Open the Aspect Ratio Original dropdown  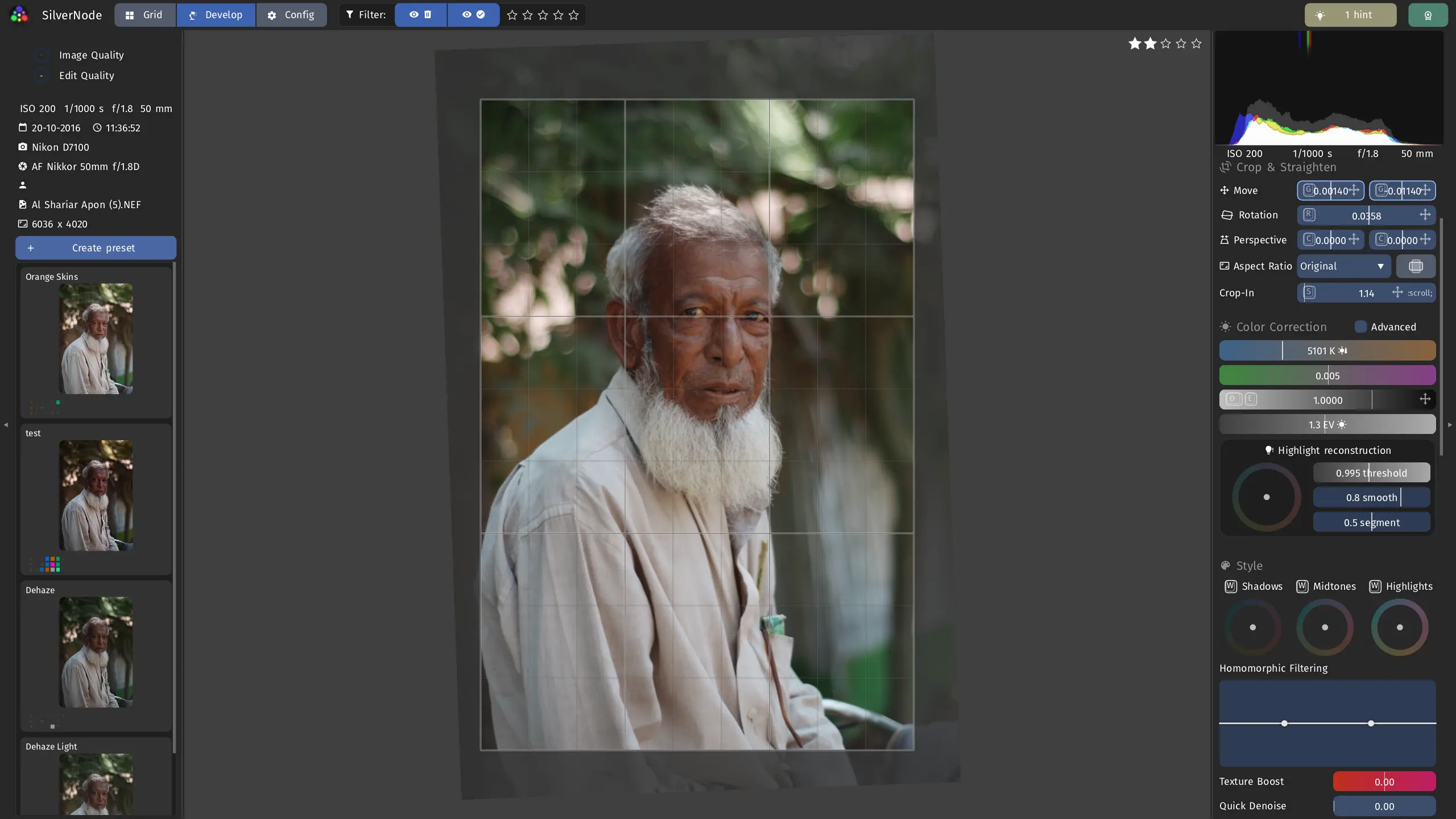pyautogui.click(x=1343, y=266)
